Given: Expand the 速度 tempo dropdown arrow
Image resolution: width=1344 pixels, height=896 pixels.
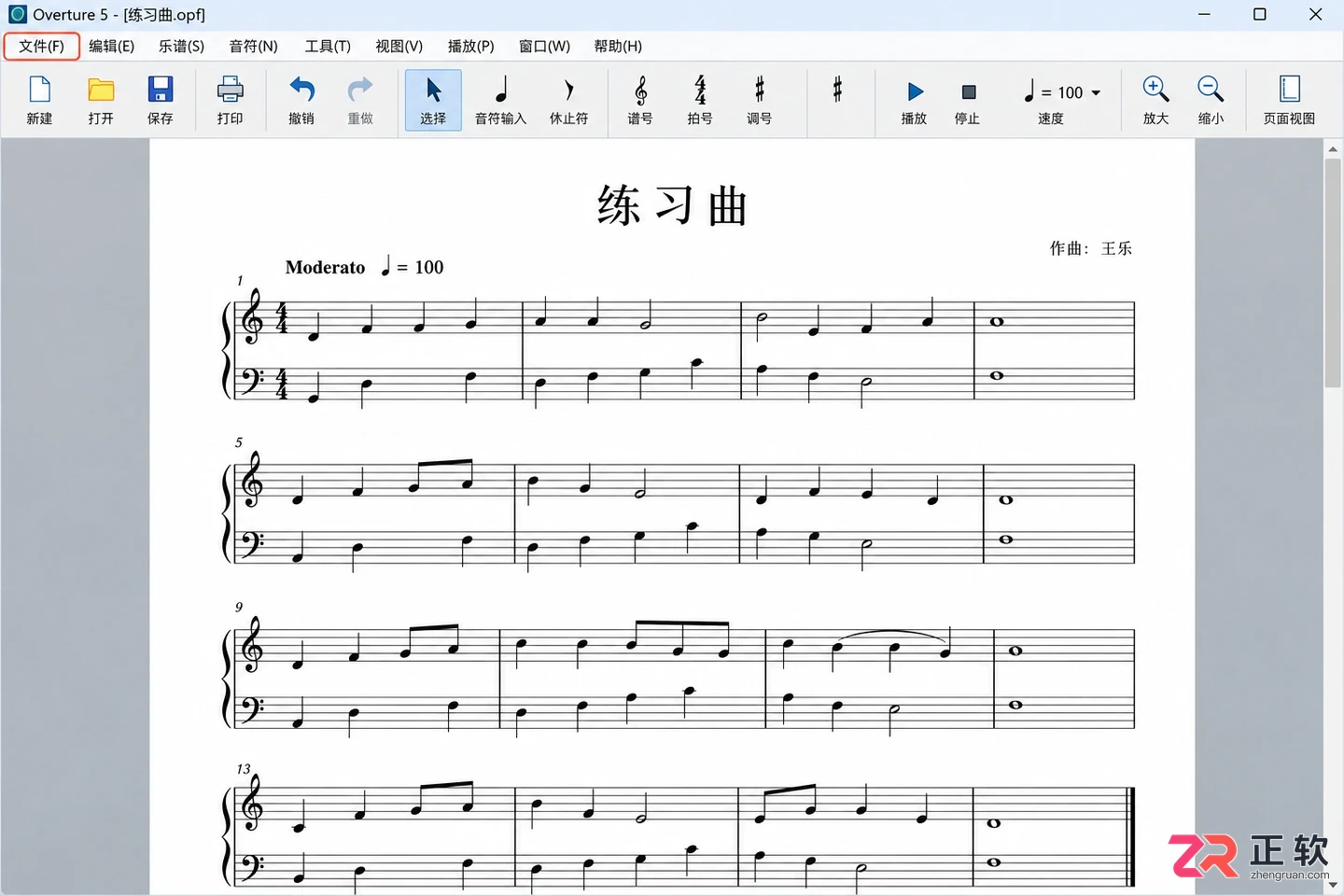Looking at the screenshot, I should (1097, 92).
